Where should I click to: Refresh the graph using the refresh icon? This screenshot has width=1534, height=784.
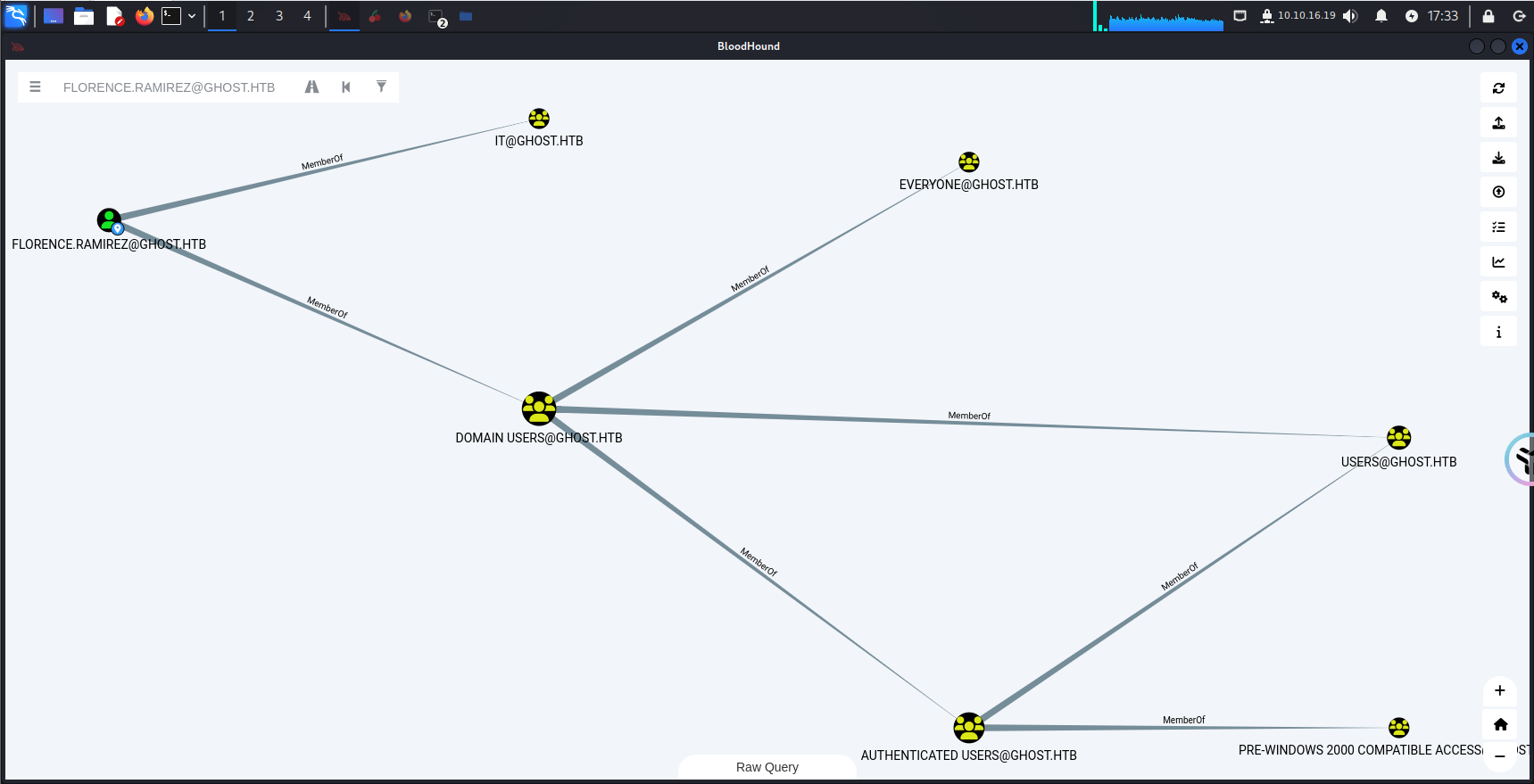coord(1498,88)
